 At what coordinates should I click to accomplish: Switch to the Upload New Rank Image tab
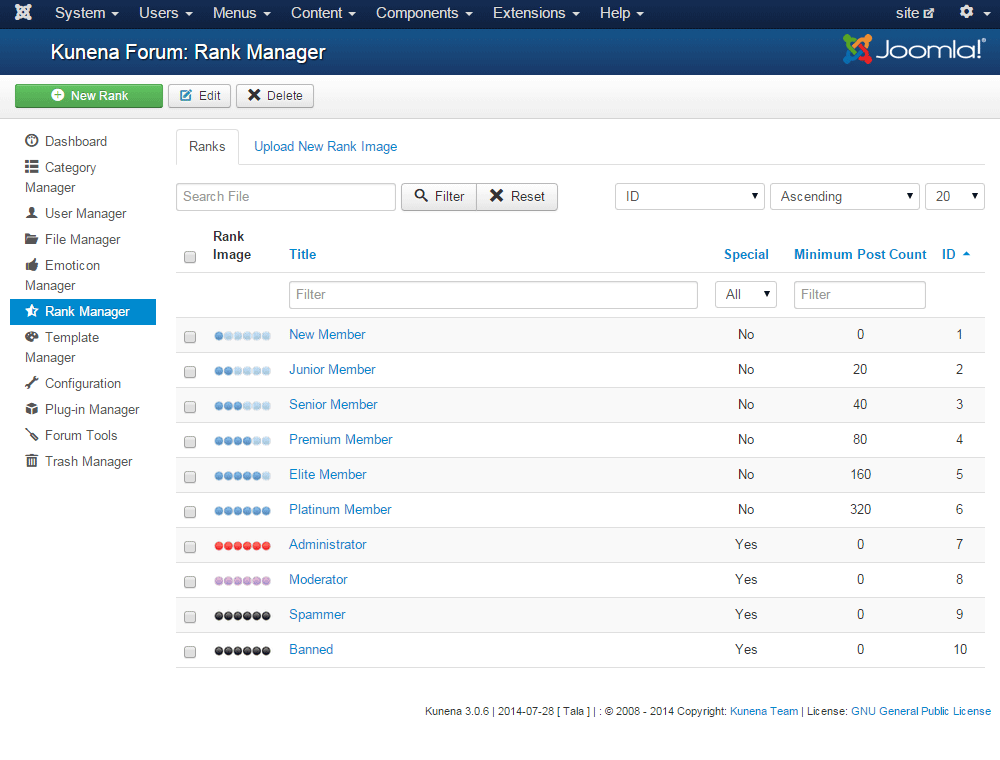tap(325, 147)
